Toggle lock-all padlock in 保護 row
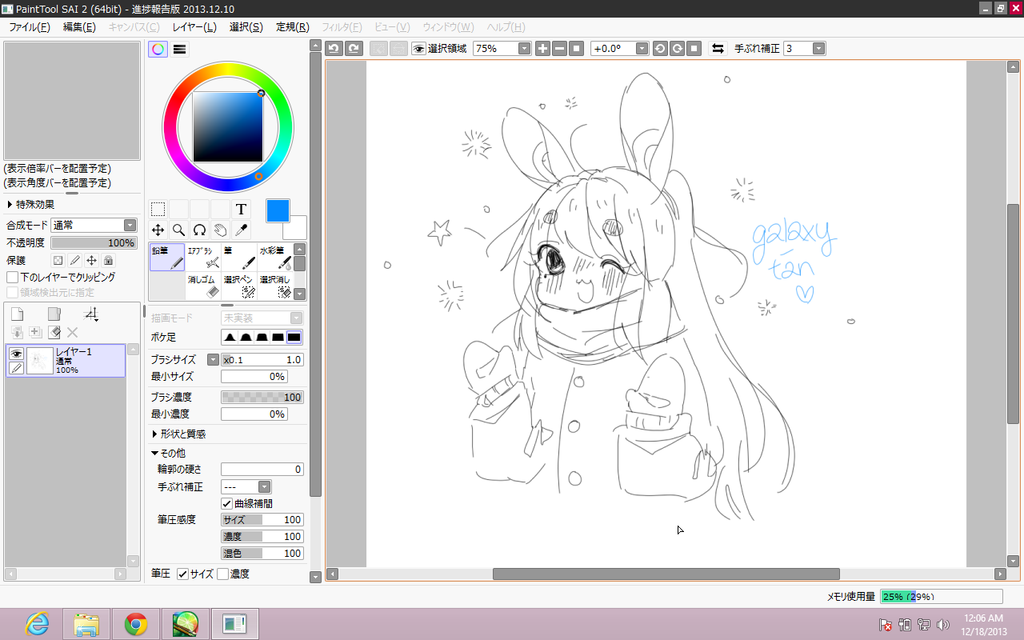 coord(108,260)
